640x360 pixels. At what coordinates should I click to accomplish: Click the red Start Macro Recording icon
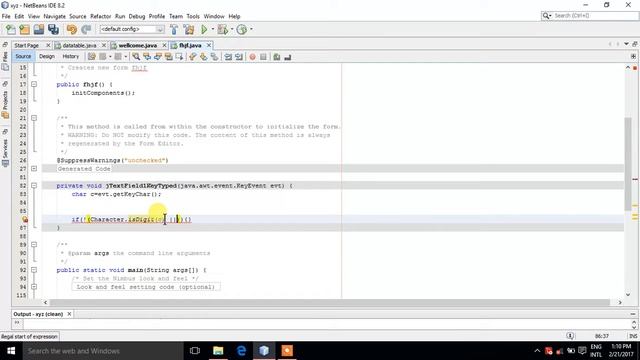pyautogui.click(x=253, y=57)
